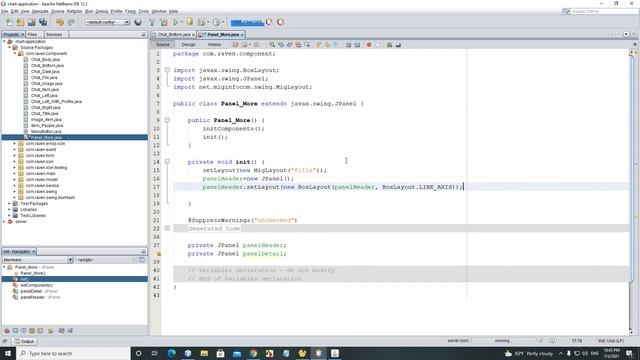Toggle Bookmark icon in editor toolbar
Screen dimensions: 640x360
coord(336,44)
